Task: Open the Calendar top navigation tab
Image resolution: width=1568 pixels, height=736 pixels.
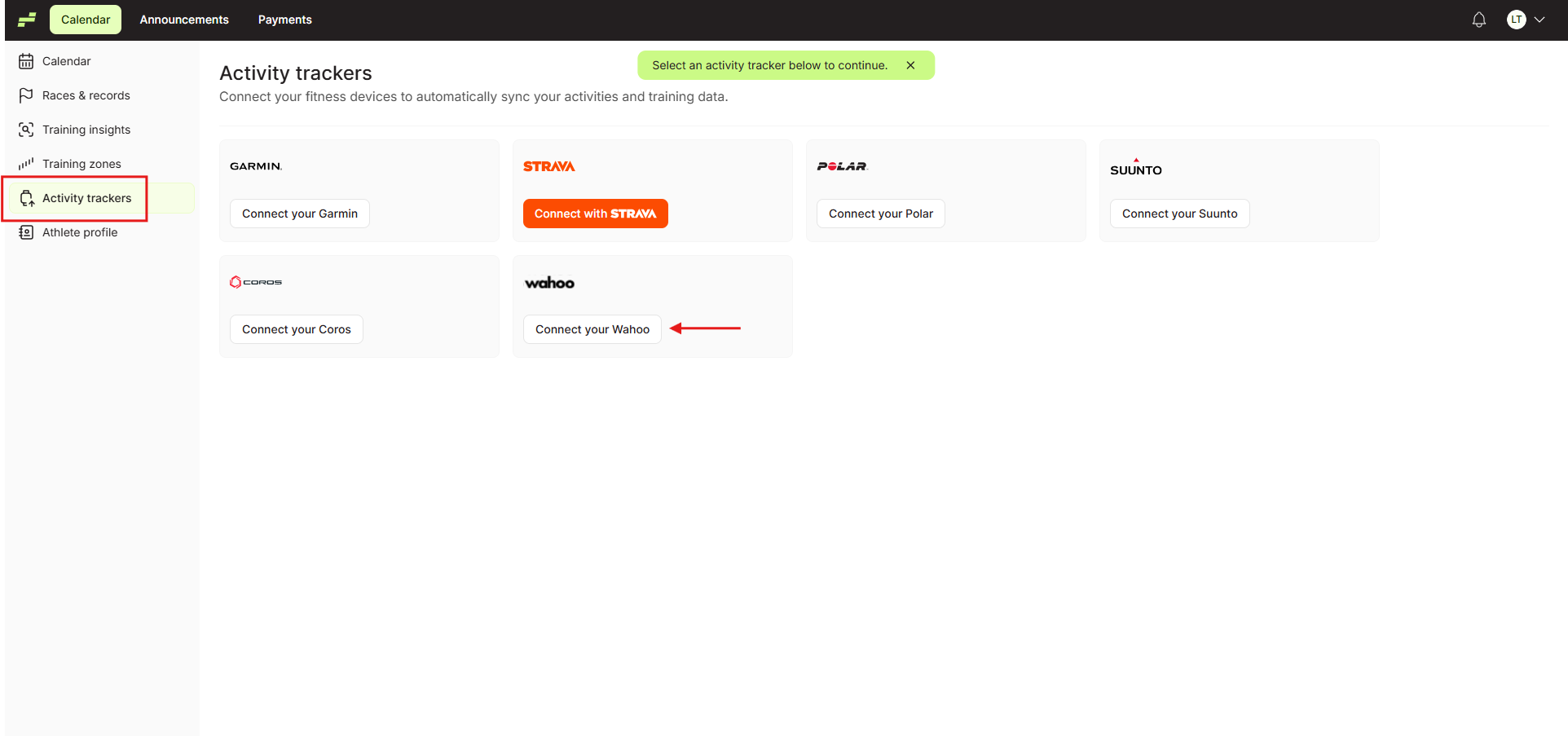Action: point(86,20)
